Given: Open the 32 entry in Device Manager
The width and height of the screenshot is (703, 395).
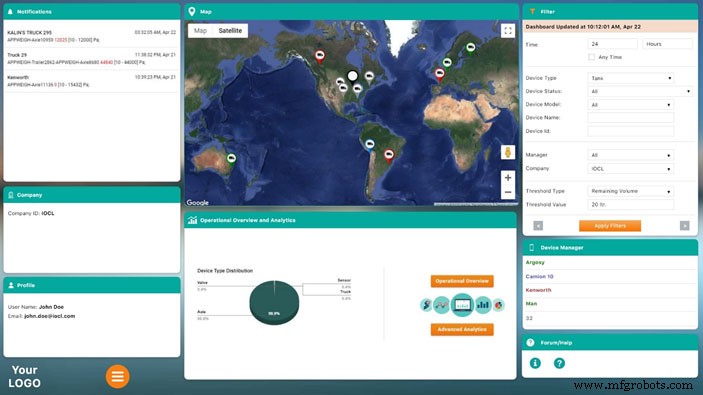Looking at the screenshot, I should pos(529,318).
